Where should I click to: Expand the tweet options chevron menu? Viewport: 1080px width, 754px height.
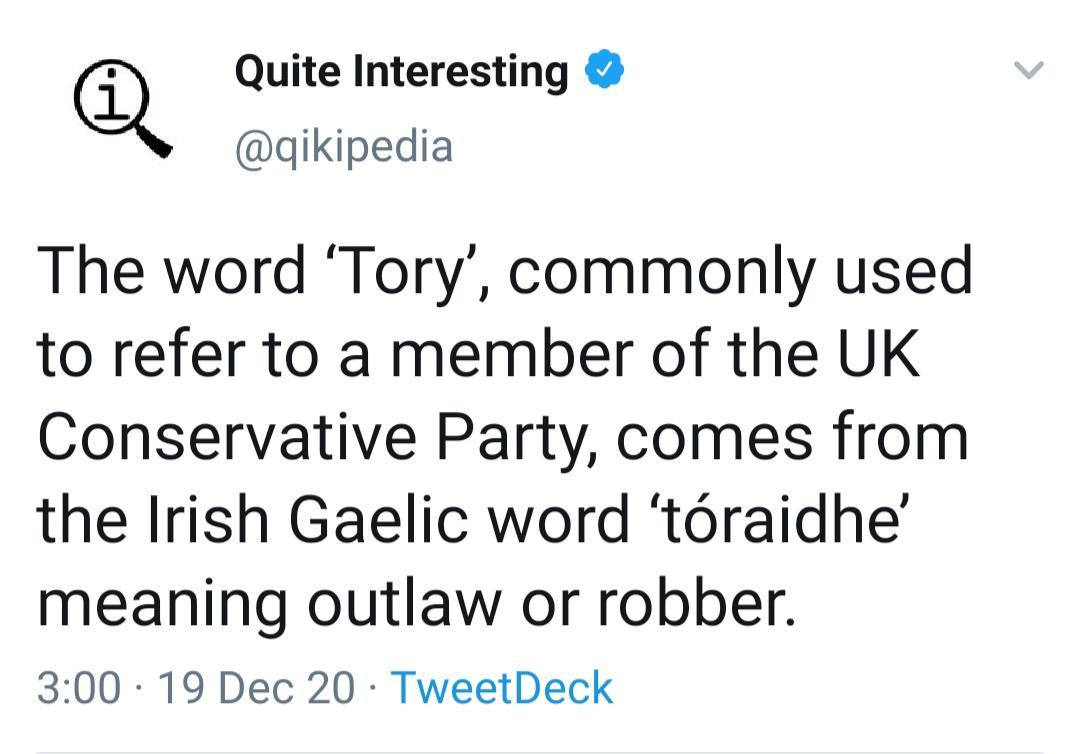click(x=1028, y=70)
